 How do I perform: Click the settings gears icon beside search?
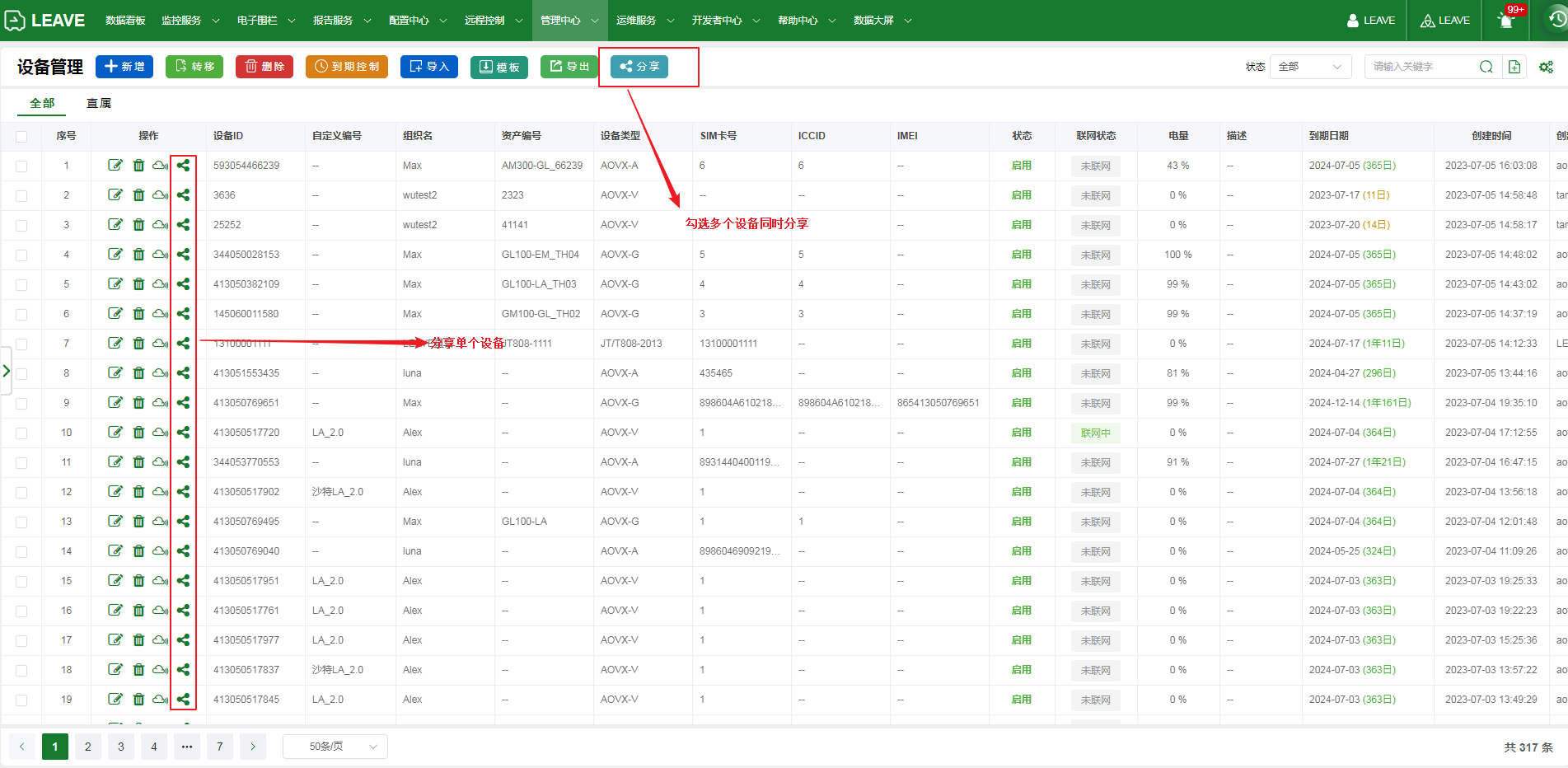(x=1546, y=67)
